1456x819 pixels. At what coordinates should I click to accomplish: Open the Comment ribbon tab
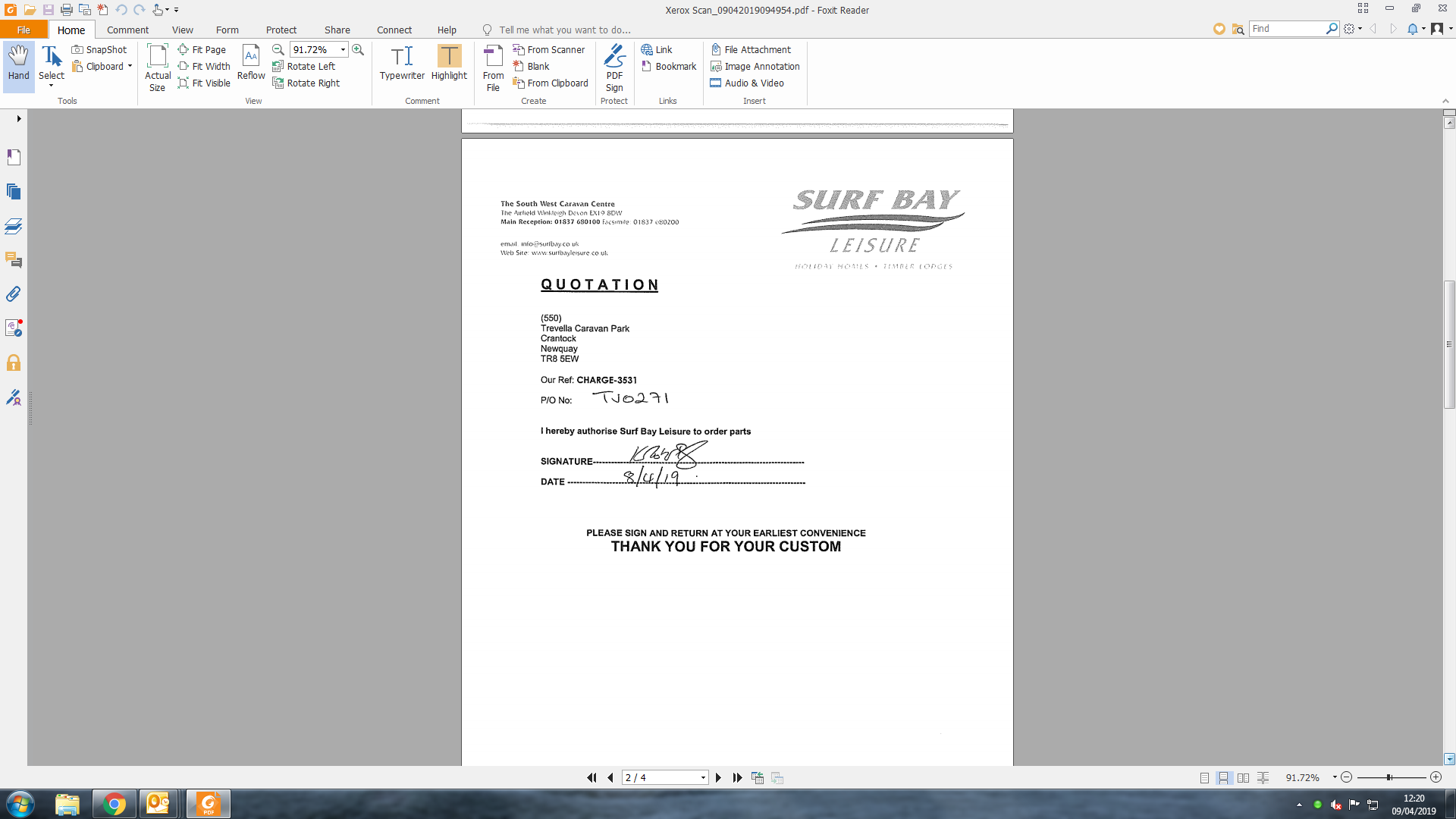(127, 30)
